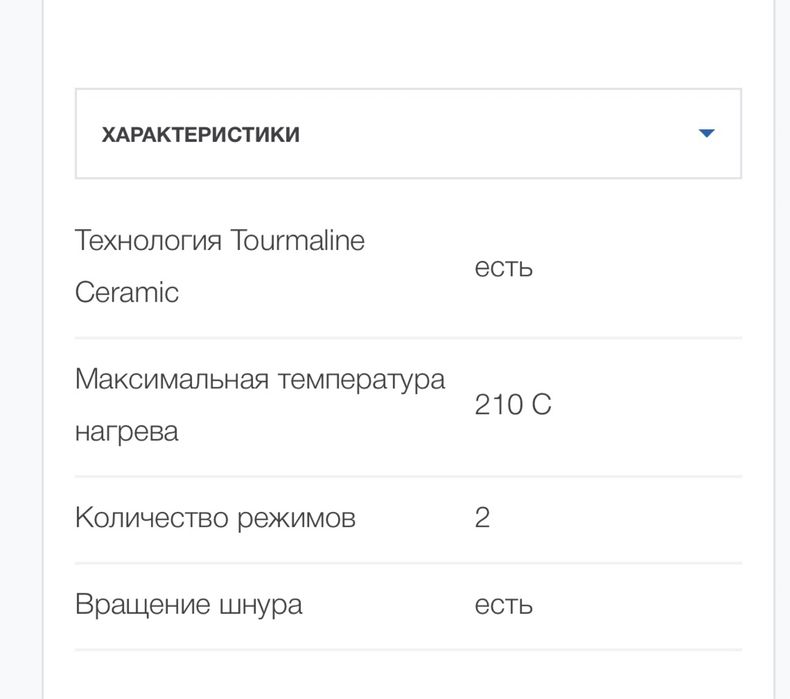Collapse the ХАРАКТЕРИСТИКИ section via blue arrow
This screenshot has height=699, width=790.
706,133
